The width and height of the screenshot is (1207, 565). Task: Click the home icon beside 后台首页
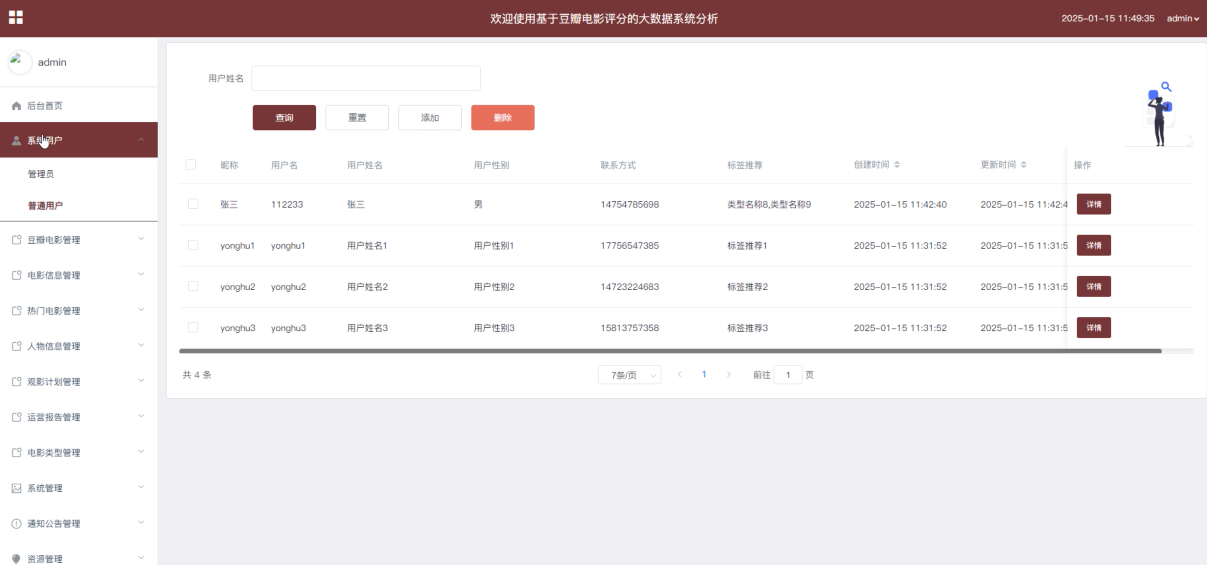click(16, 106)
